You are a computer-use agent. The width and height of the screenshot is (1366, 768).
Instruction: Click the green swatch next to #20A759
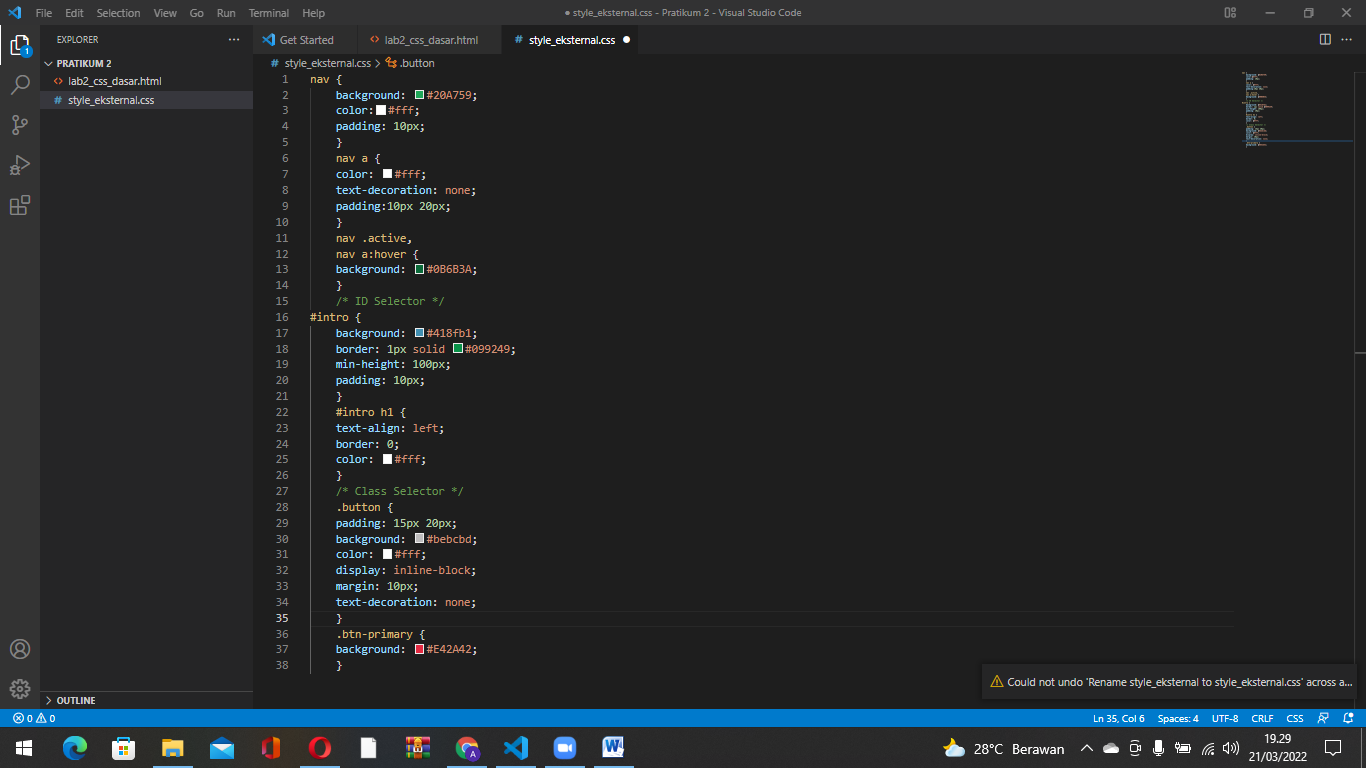[417, 94]
